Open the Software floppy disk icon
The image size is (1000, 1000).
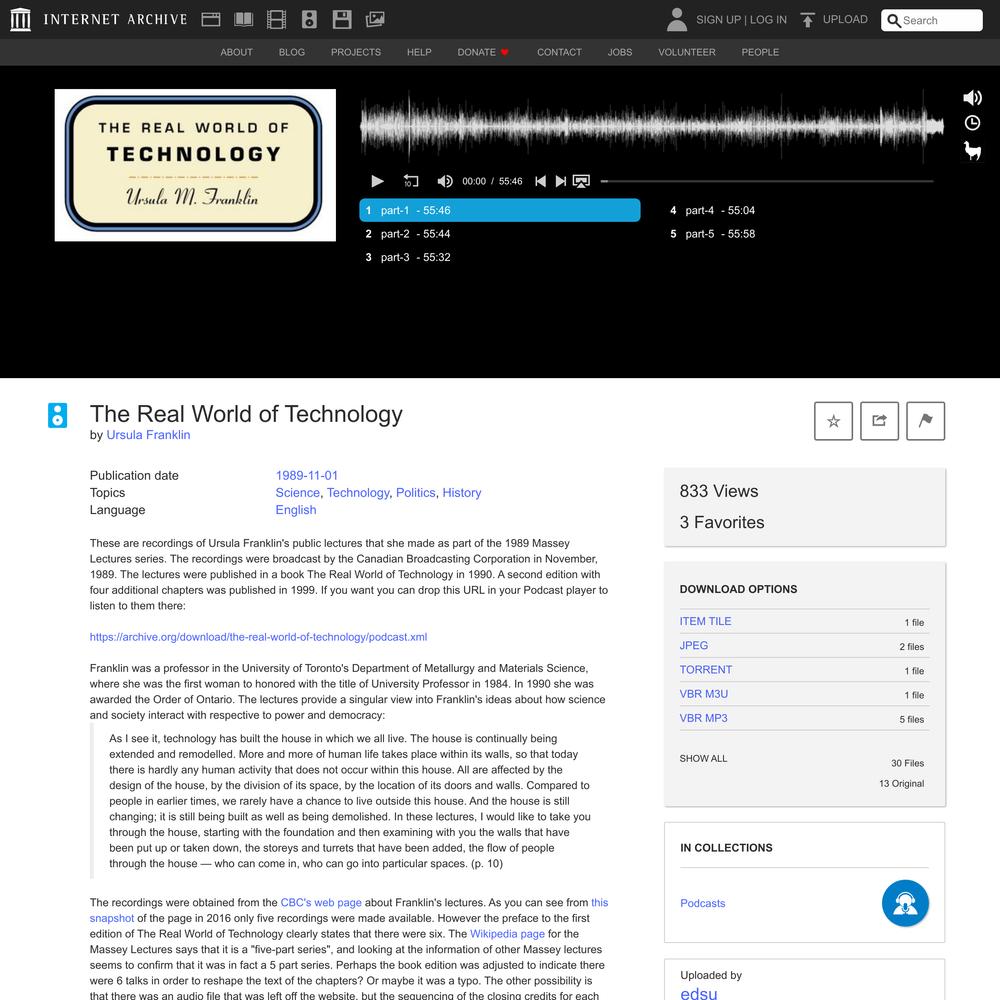click(342, 20)
